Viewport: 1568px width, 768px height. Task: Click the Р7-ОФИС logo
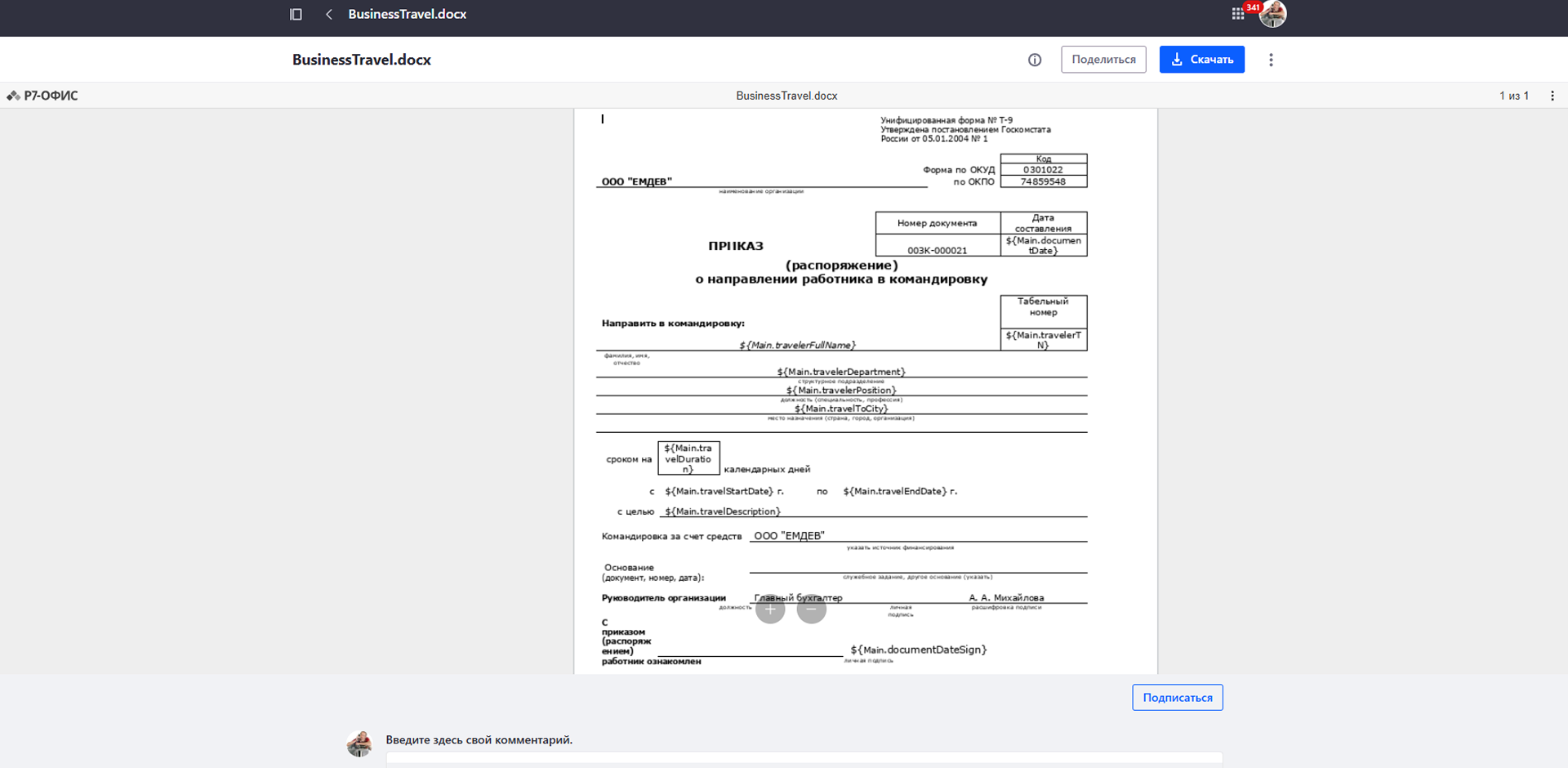(43, 96)
